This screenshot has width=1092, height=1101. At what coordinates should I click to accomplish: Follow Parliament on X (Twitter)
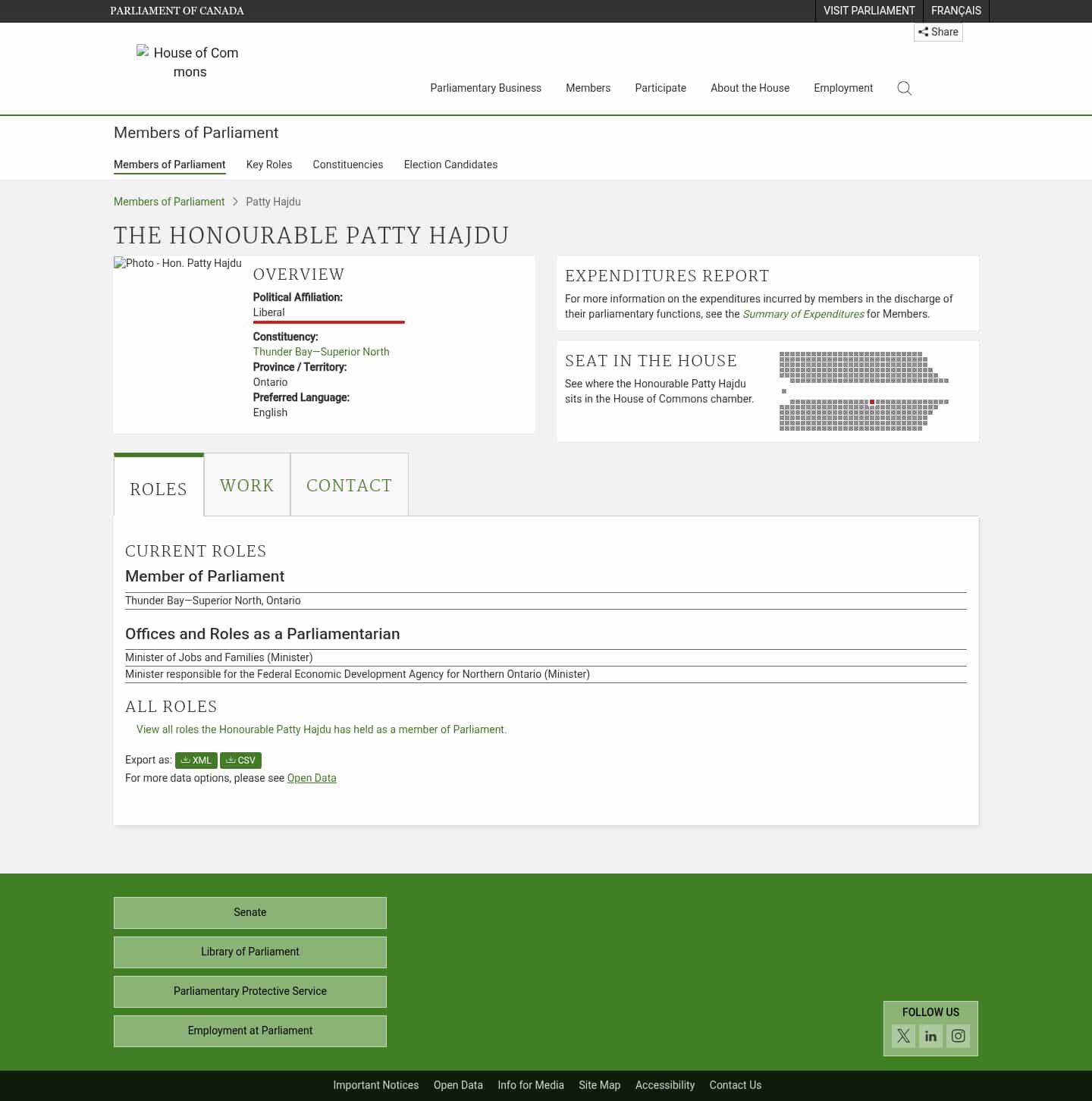(x=903, y=1036)
